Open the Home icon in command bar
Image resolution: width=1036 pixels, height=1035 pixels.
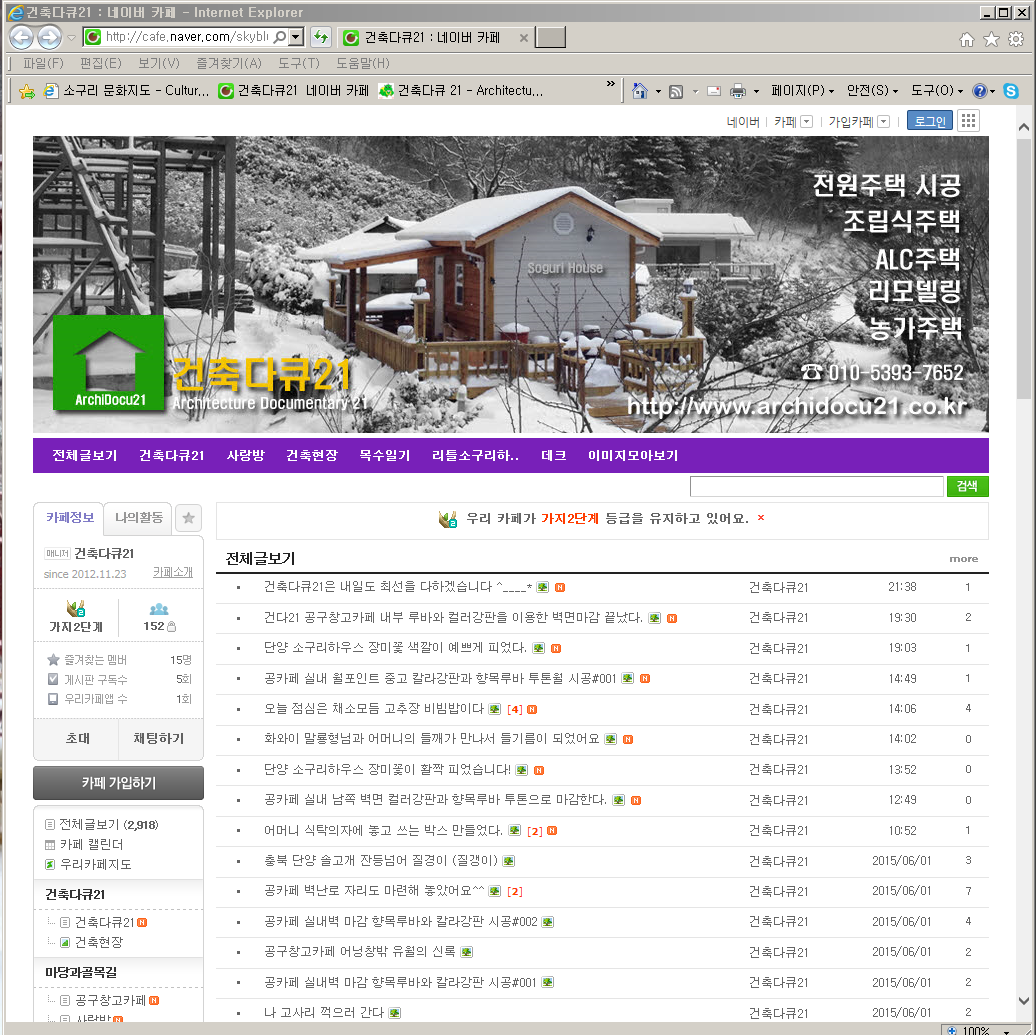pyautogui.click(x=640, y=91)
